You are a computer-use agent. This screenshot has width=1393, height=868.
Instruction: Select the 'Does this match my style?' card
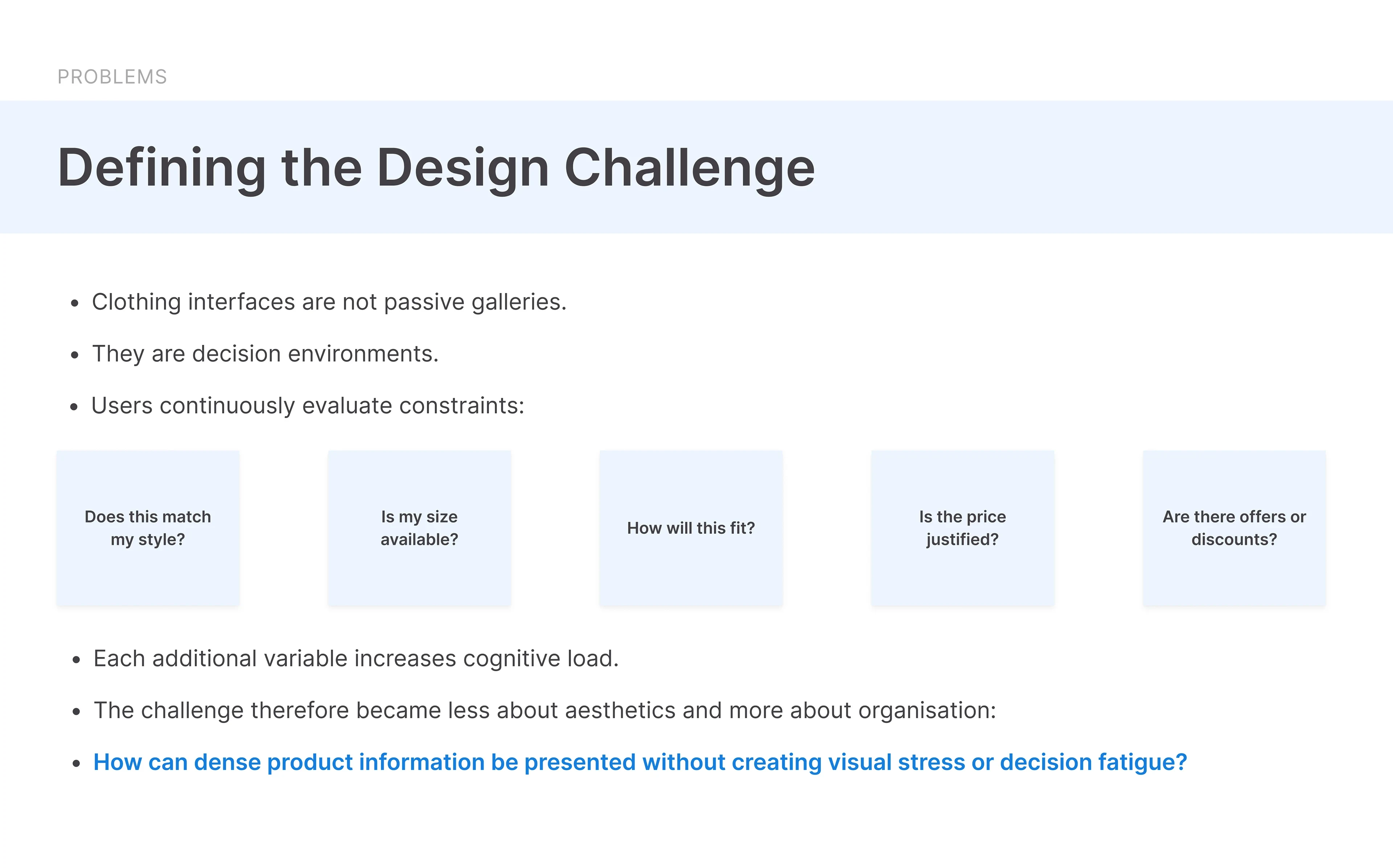[x=148, y=528]
